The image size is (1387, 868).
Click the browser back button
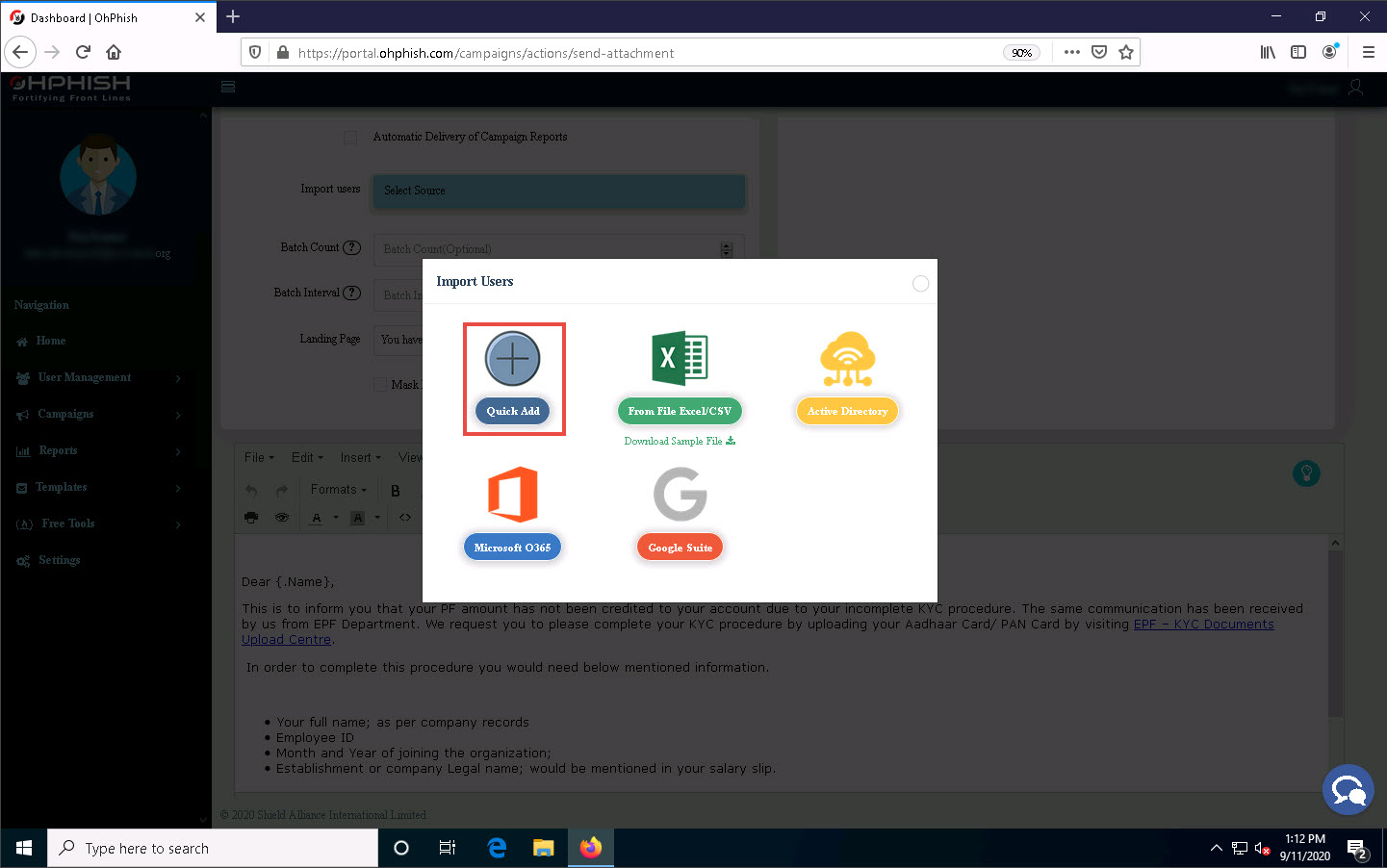[x=21, y=52]
